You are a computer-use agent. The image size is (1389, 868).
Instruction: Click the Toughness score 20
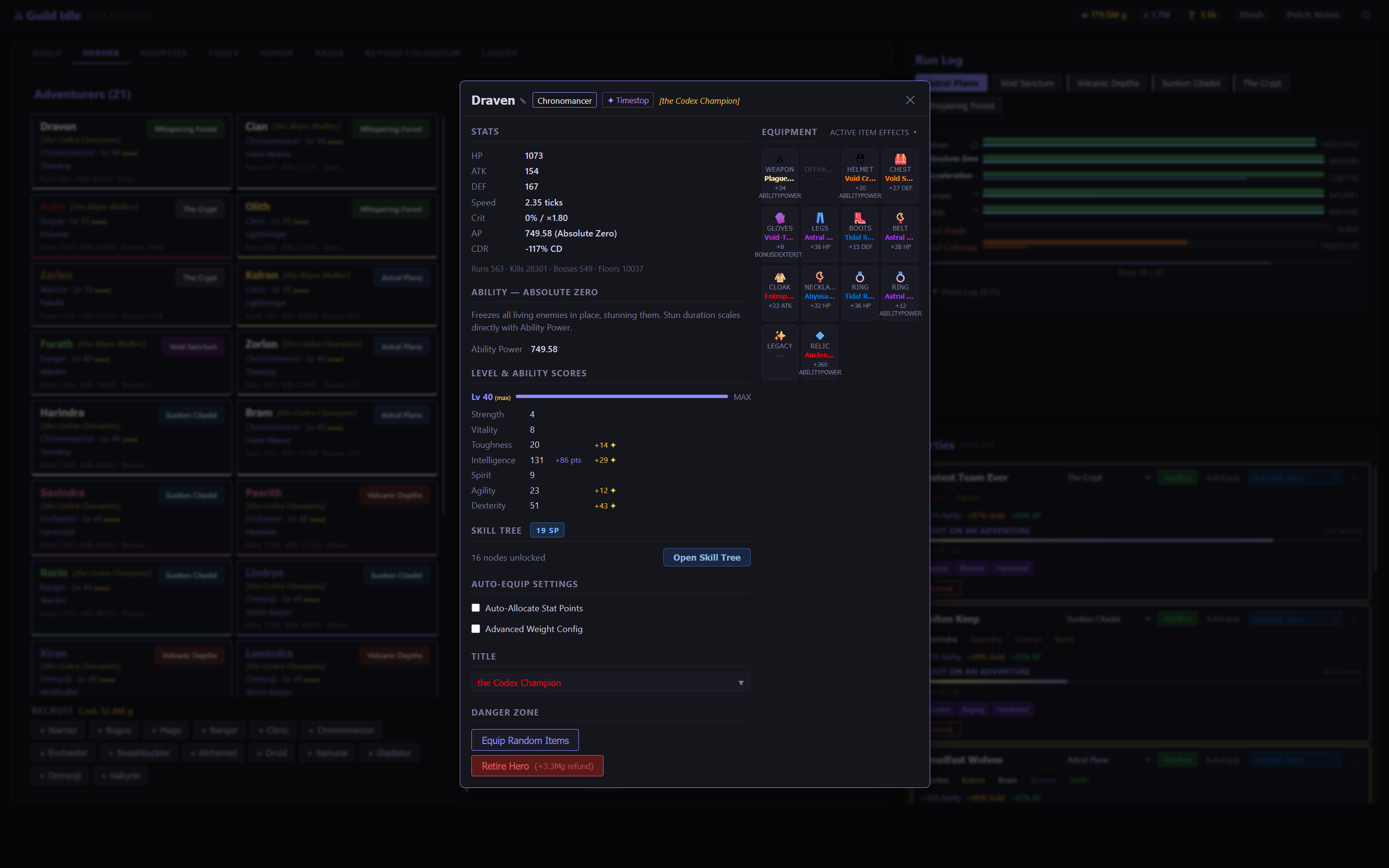[x=535, y=444]
